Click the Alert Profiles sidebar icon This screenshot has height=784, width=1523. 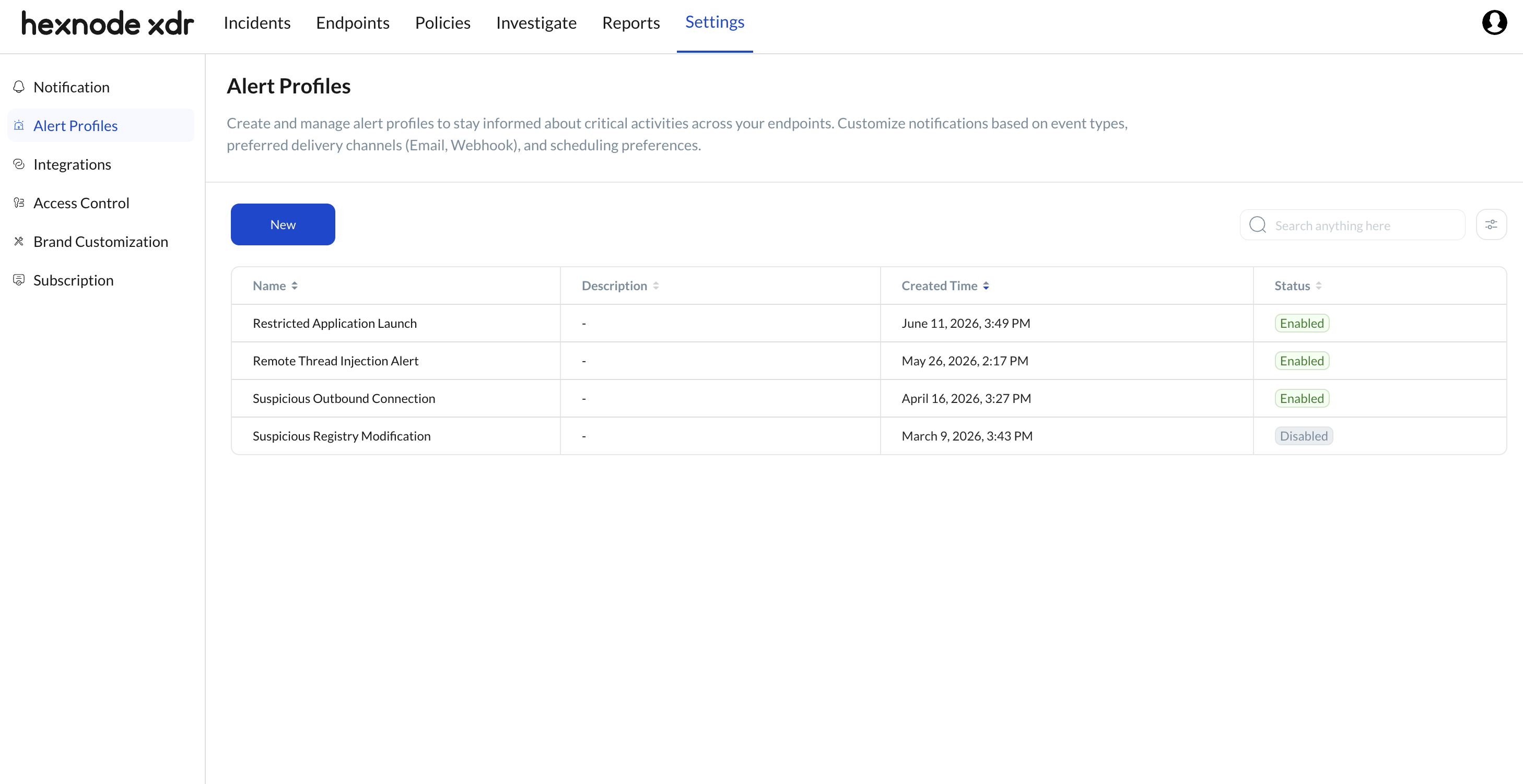[19, 125]
